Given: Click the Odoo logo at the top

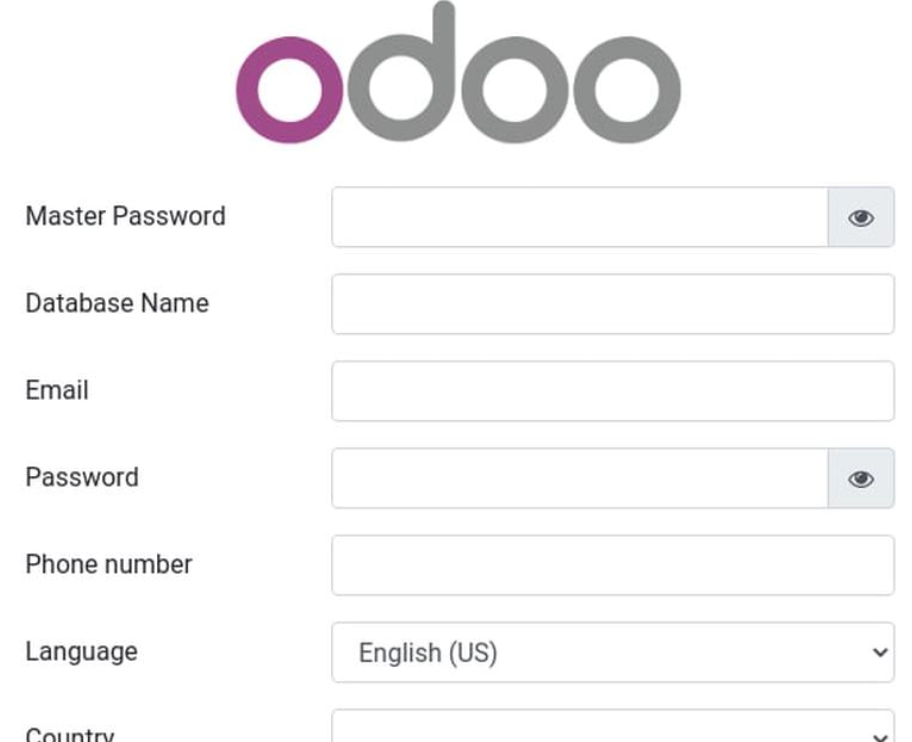Looking at the screenshot, I should [458, 73].
